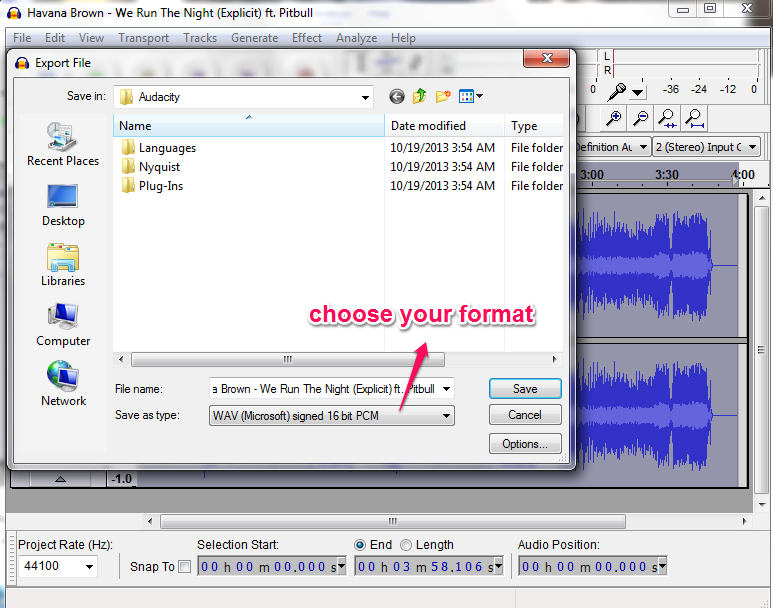Viewport: 773px width, 608px height.
Task: Click the Zoom In magnifier tool
Action: (613, 118)
